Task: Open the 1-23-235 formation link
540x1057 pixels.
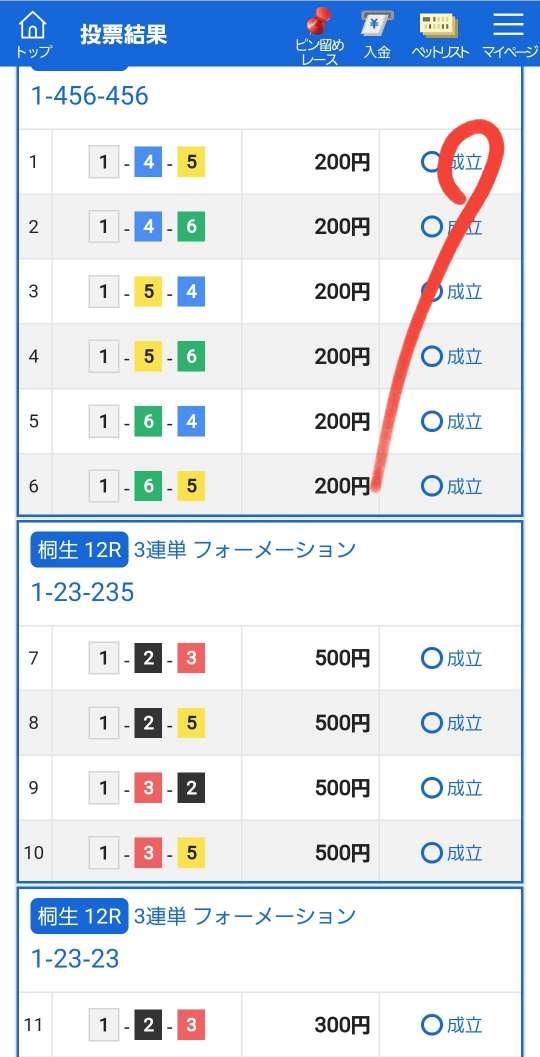Action: click(83, 593)
